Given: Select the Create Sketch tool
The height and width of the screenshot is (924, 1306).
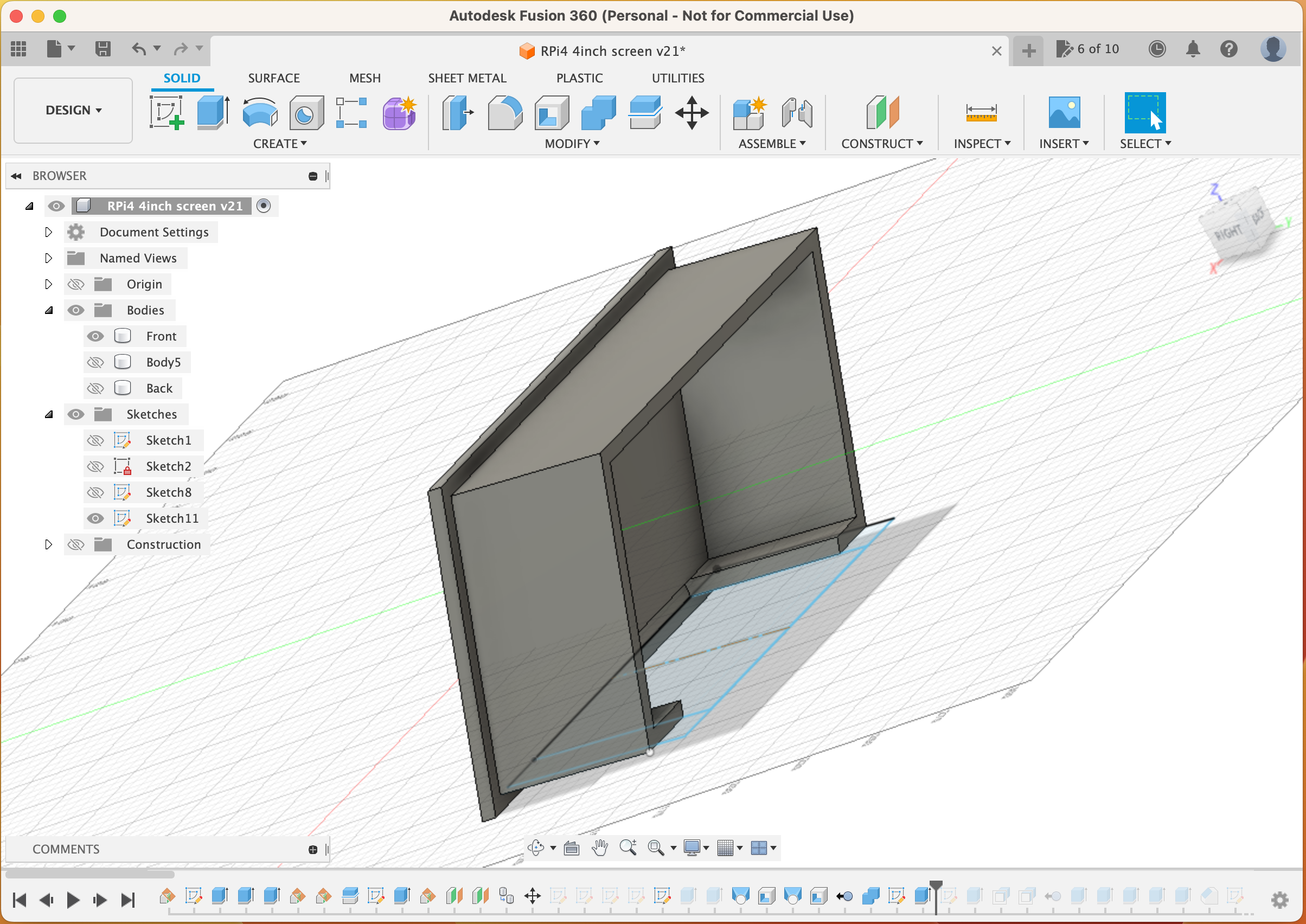Looking at the screenshot, I should click(167, 112).
